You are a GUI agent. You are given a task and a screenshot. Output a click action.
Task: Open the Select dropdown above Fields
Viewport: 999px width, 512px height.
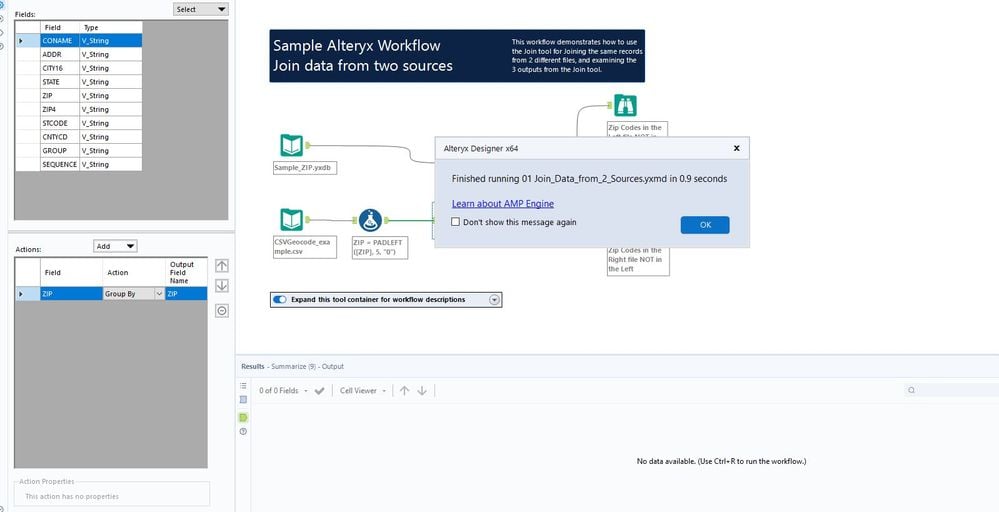point(201,10)
